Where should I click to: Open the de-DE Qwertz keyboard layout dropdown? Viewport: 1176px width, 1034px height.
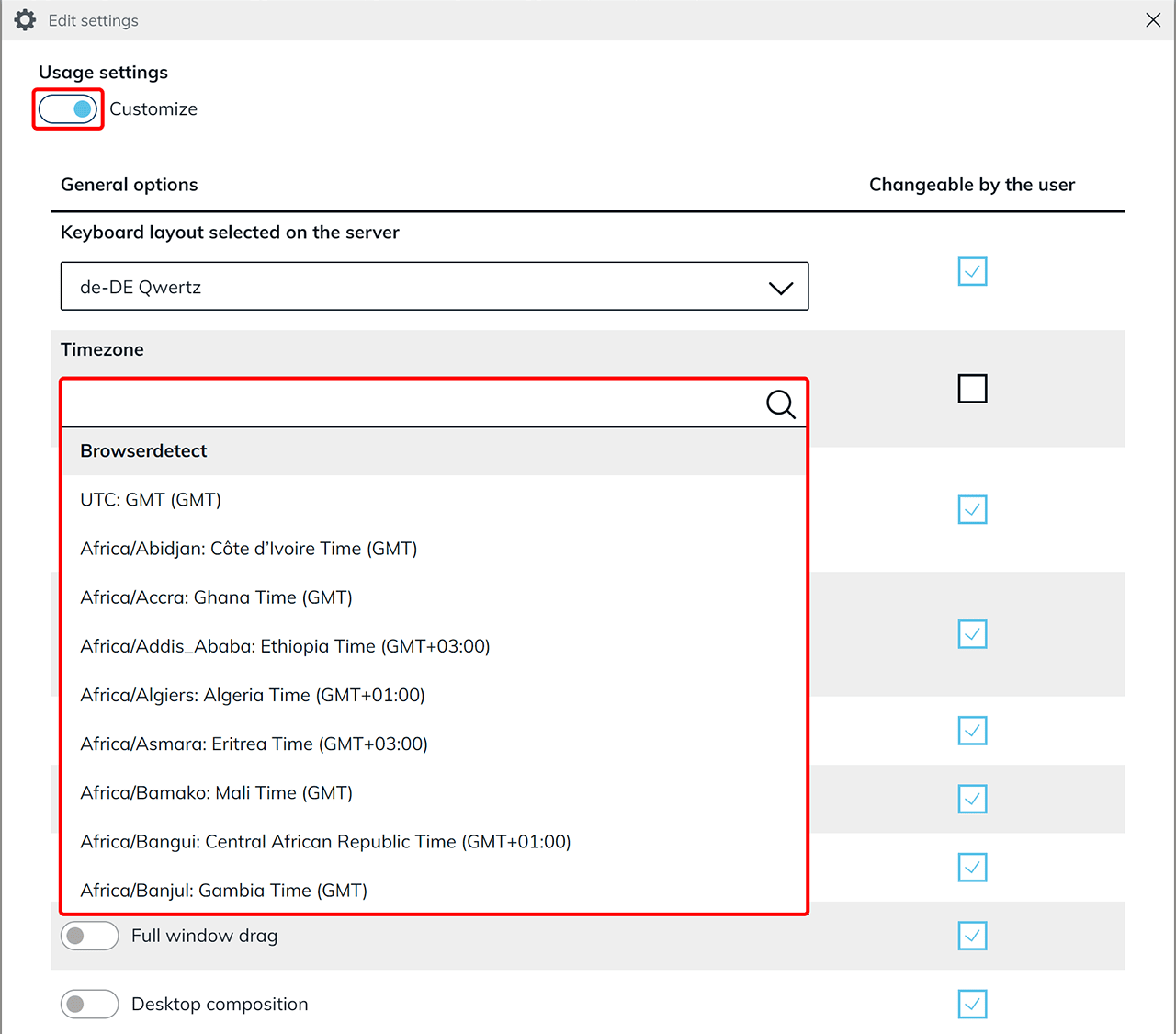pos(434,287)
